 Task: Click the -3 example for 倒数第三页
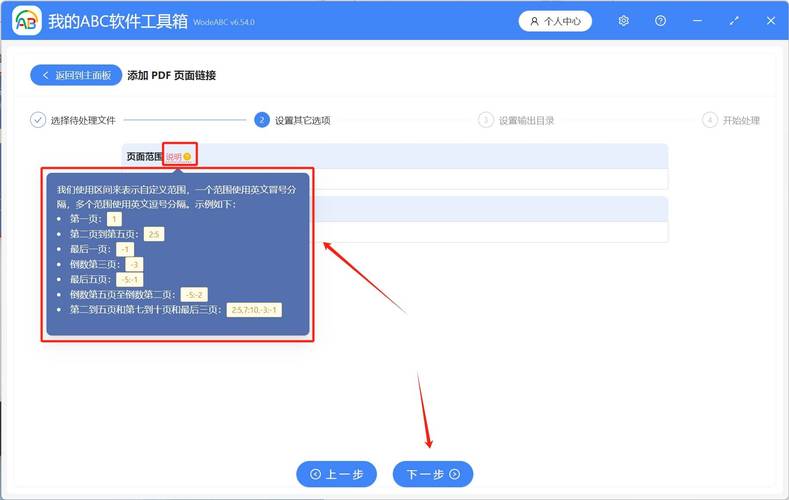pos(134,264)
